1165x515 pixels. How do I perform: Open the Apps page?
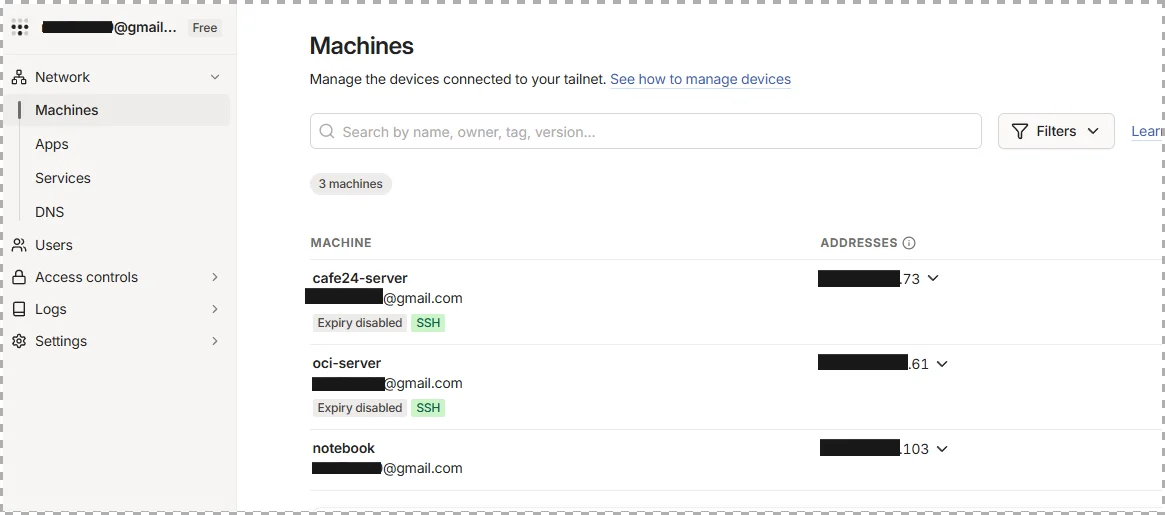pyautogui.click(x=52, y=144)
